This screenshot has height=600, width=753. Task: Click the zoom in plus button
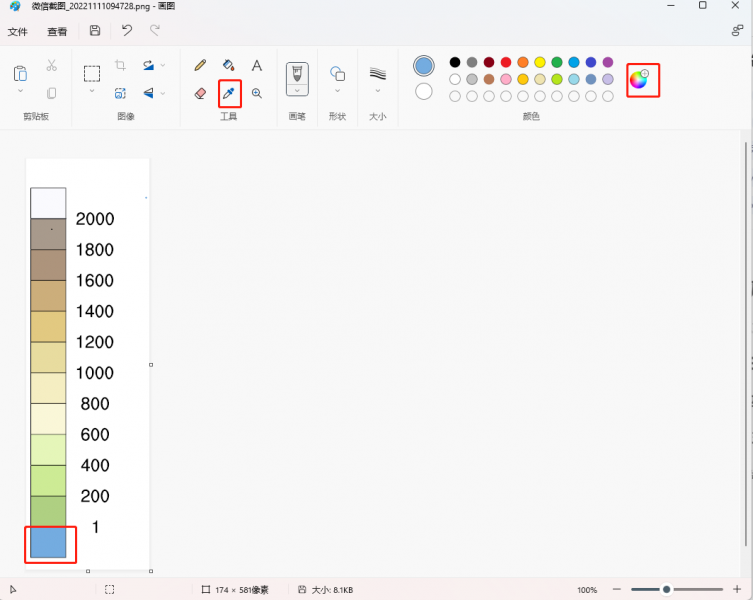click(737, 589)
